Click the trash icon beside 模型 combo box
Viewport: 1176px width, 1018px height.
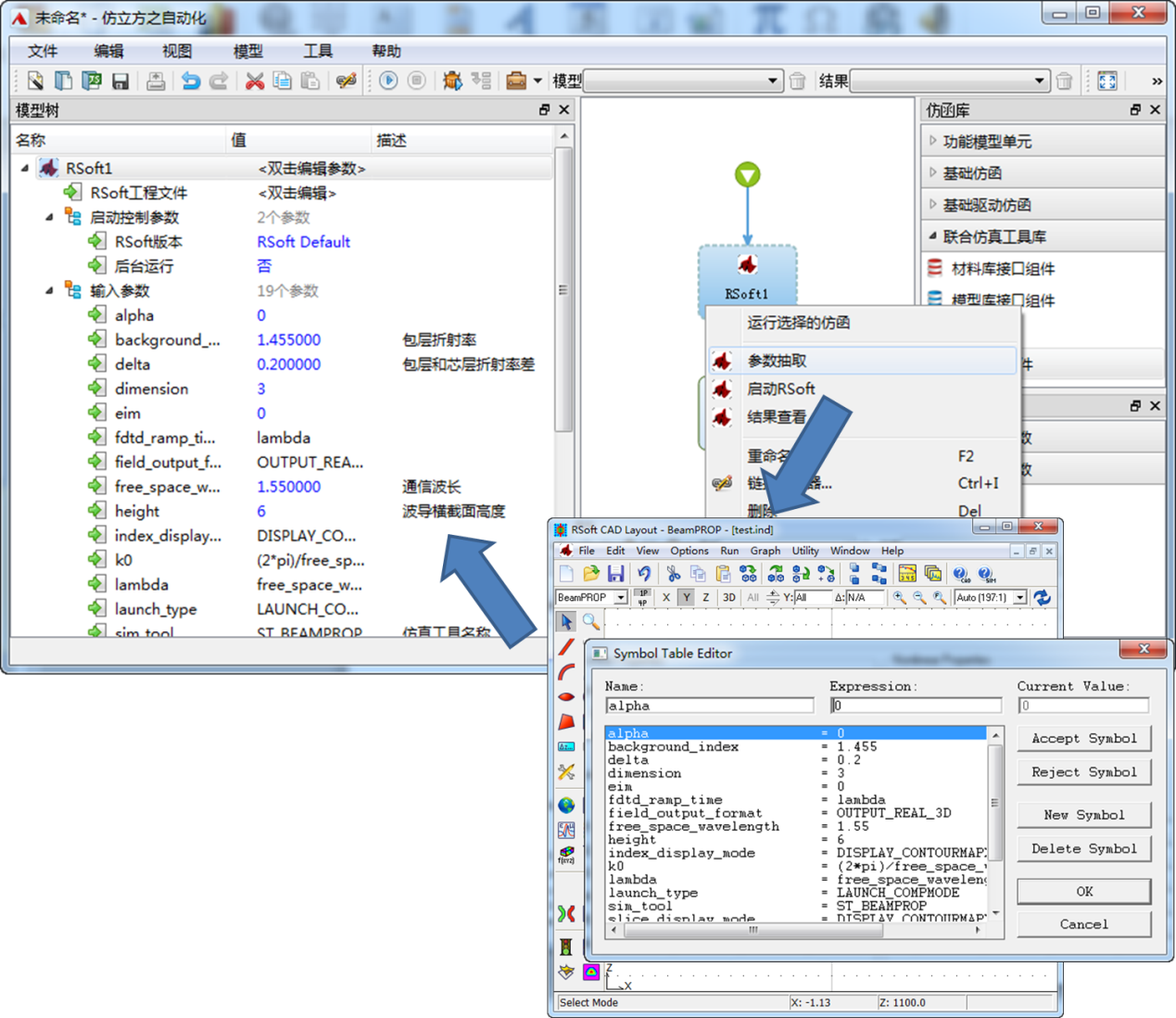click(x=797, y=81)
